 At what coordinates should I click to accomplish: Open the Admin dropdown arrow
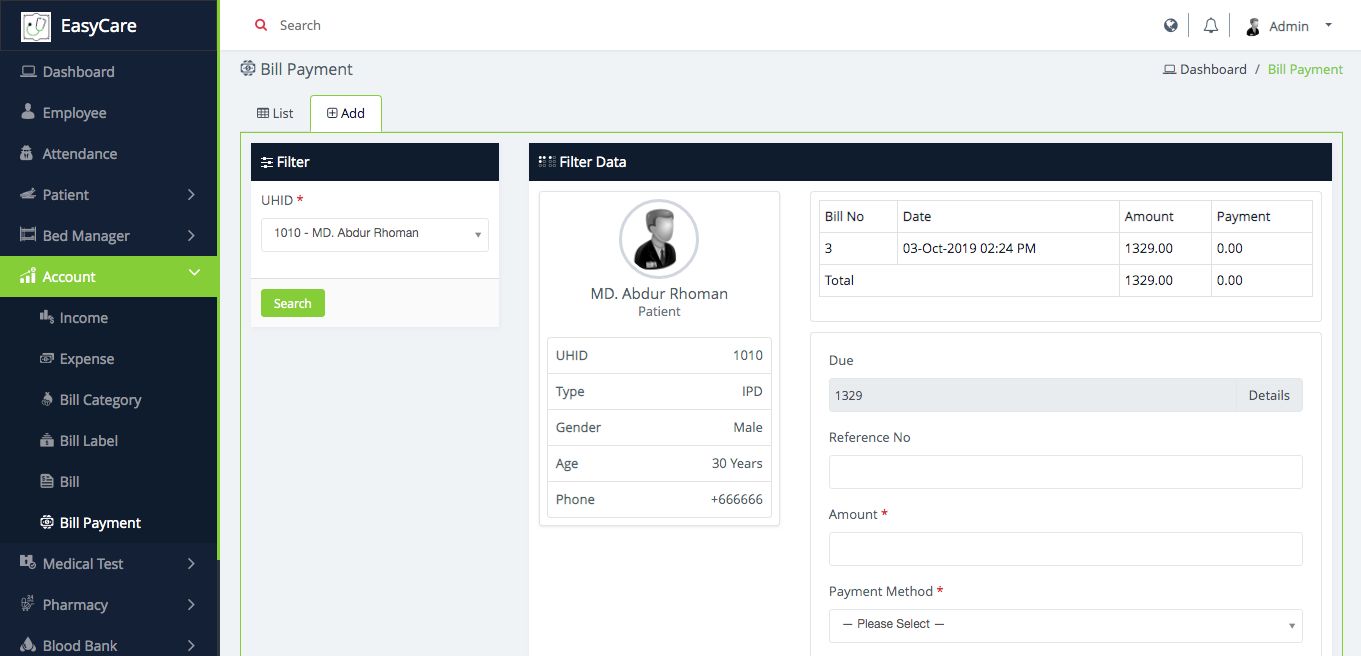pos(1329,25)
